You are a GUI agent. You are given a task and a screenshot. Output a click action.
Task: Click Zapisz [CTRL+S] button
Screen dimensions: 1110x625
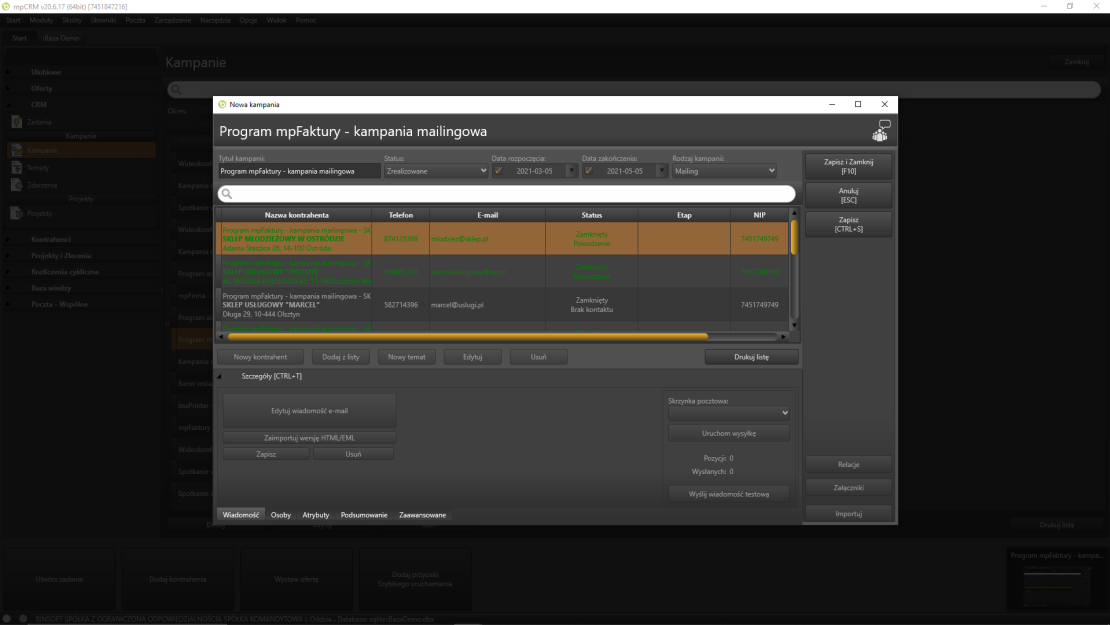[848, 224]
